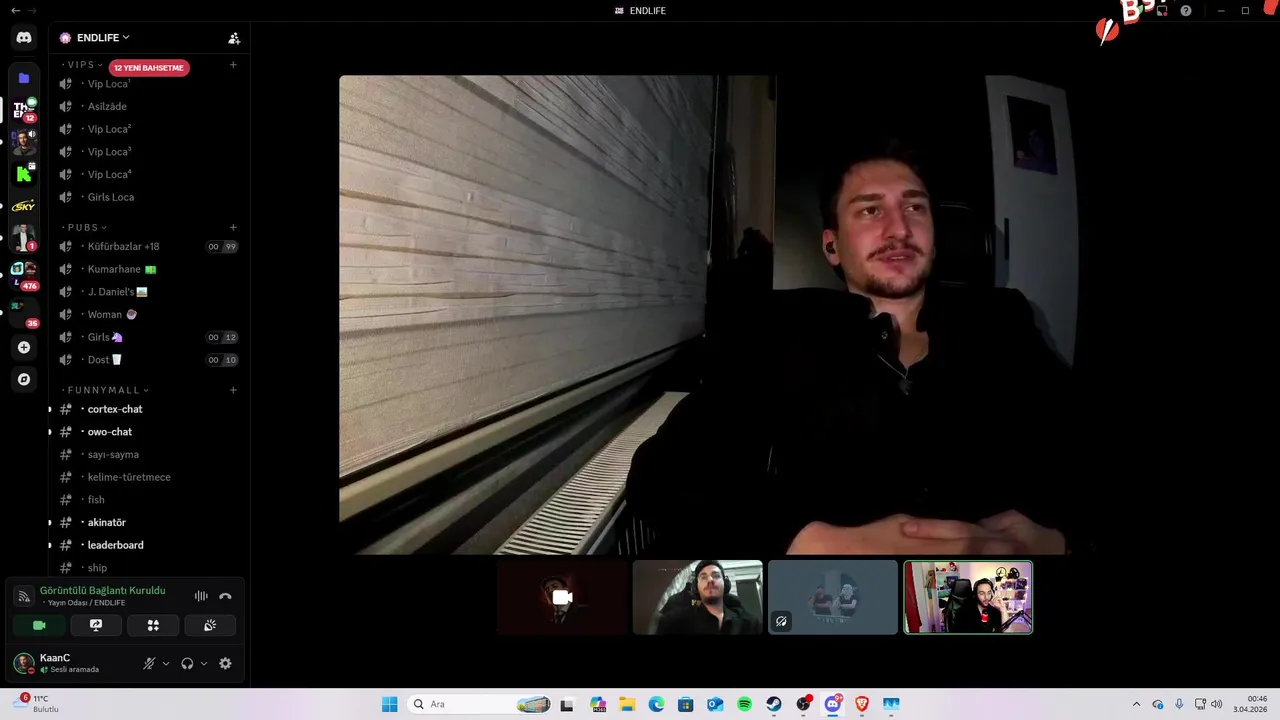Open Yayın Odası / ENDLIFE channel link
The image size is (1280, 720).
click(86, 603)
